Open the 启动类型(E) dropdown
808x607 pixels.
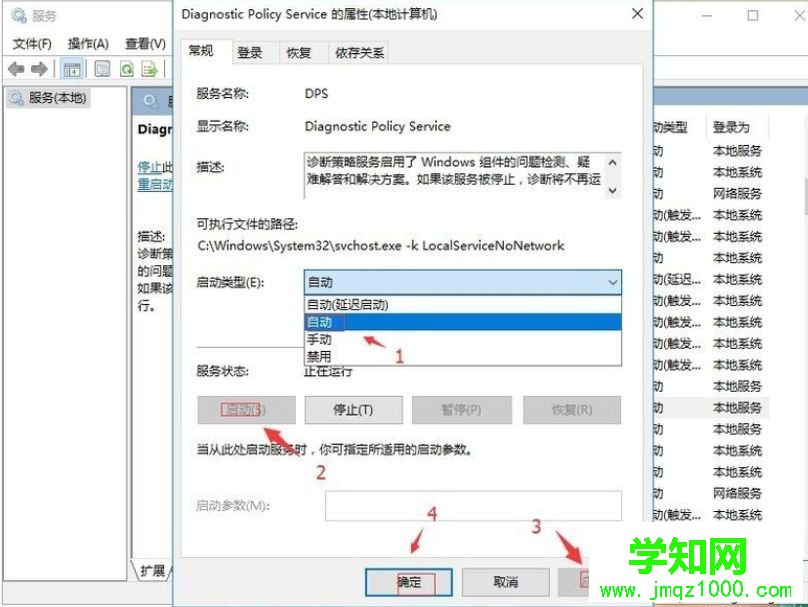[612, 281]
